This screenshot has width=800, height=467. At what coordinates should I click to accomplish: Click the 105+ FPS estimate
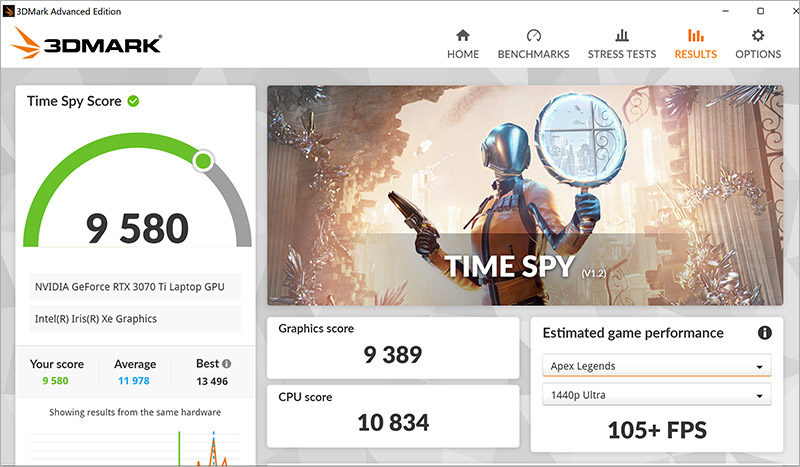[657, 430]
